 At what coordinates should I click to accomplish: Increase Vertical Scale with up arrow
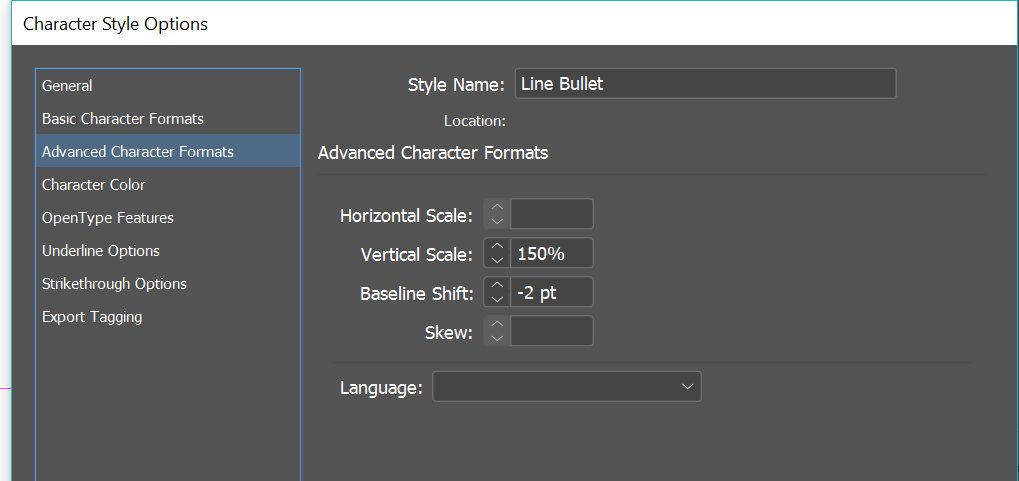[x=497, y=247]
